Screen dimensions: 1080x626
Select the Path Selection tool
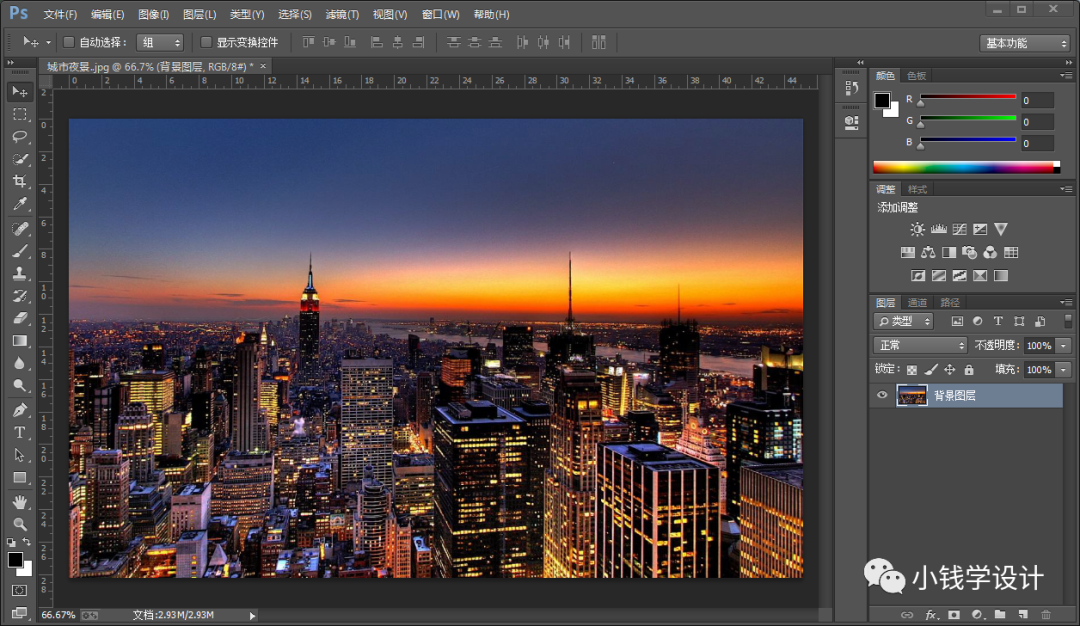pyautogui.click(x=20, y=455)
